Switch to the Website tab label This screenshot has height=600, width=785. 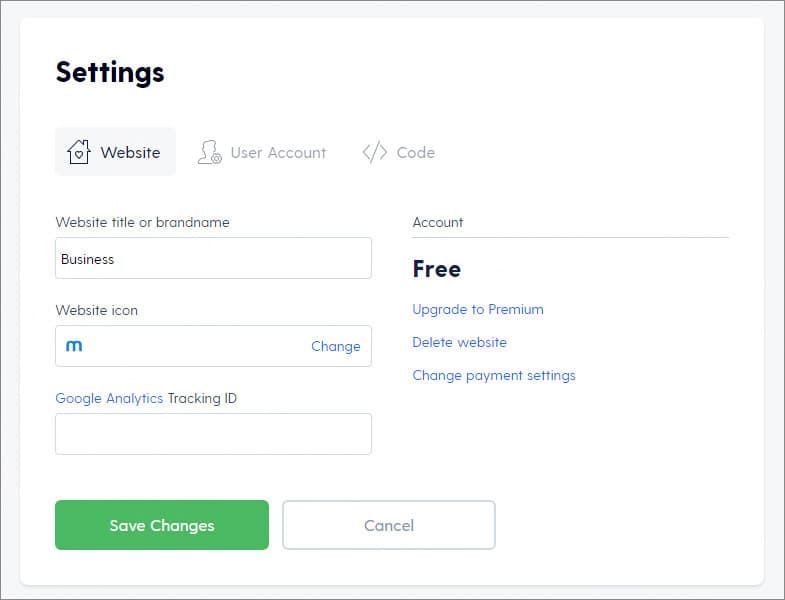coord(130,152)
